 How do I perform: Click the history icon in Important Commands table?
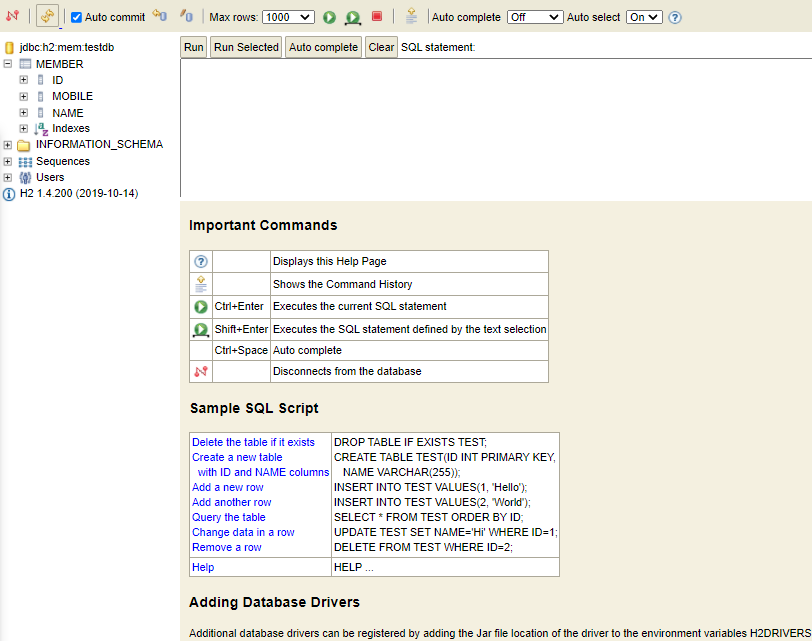tap(201, 284)
